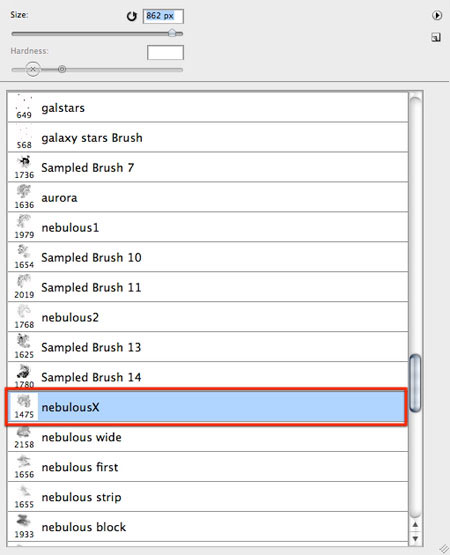Click the empty Hardness value field
450x555 pixels.
click(165, 53)
